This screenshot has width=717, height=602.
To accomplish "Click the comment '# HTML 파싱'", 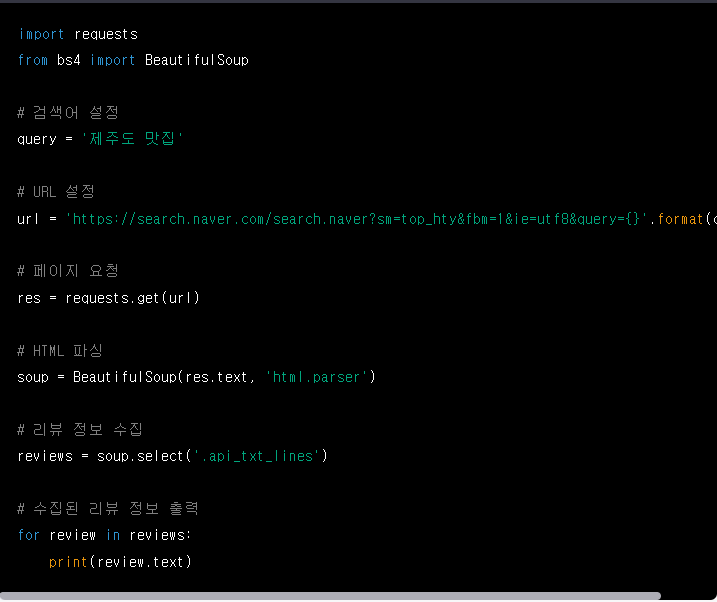I will [x=60, y=351].
